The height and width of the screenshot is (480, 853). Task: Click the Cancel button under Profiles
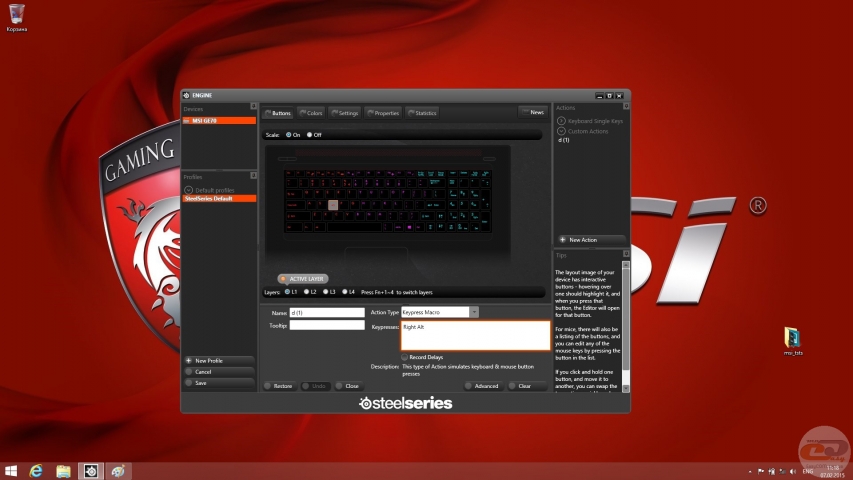[219, 372]
